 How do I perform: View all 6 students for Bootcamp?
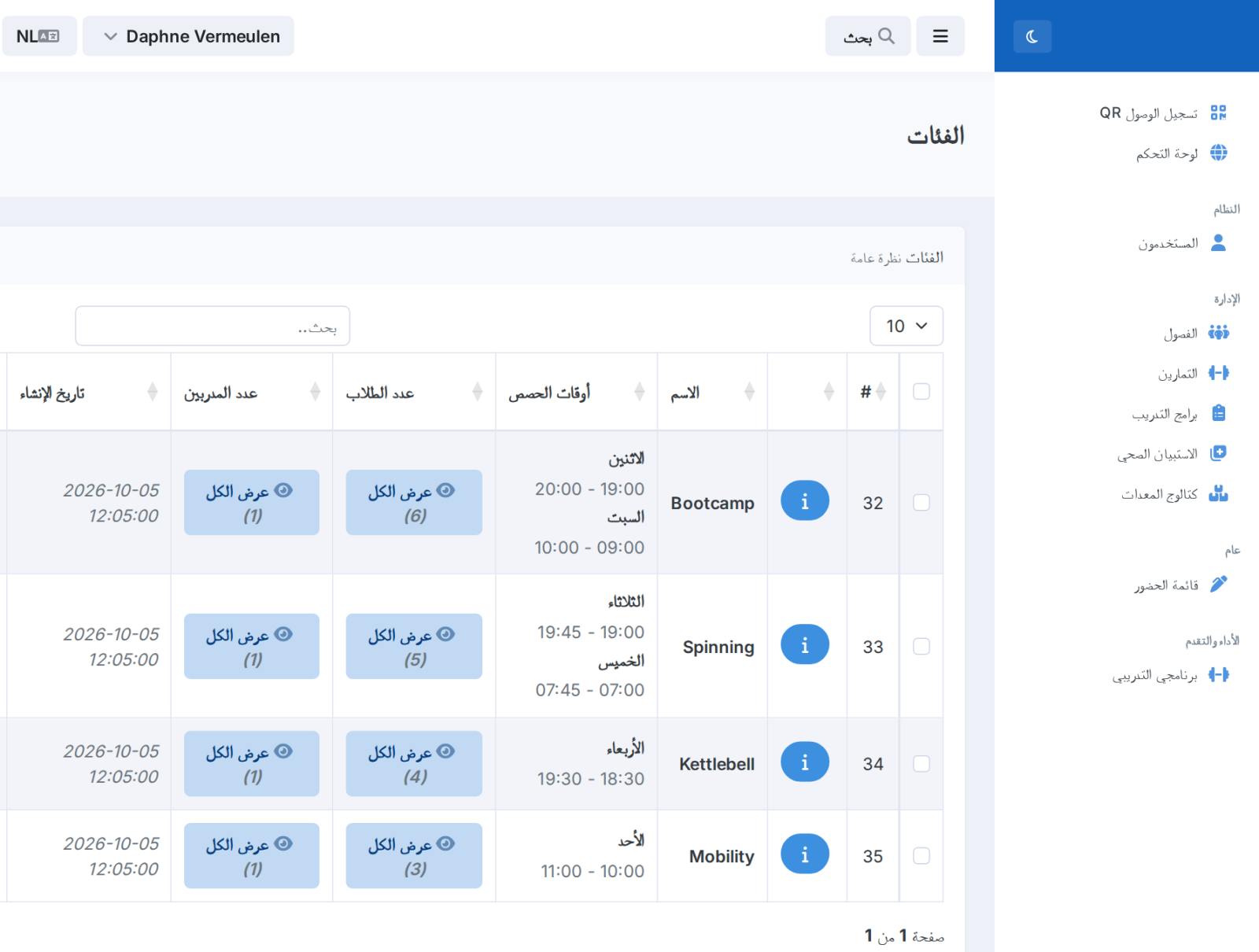coord(414,502)
